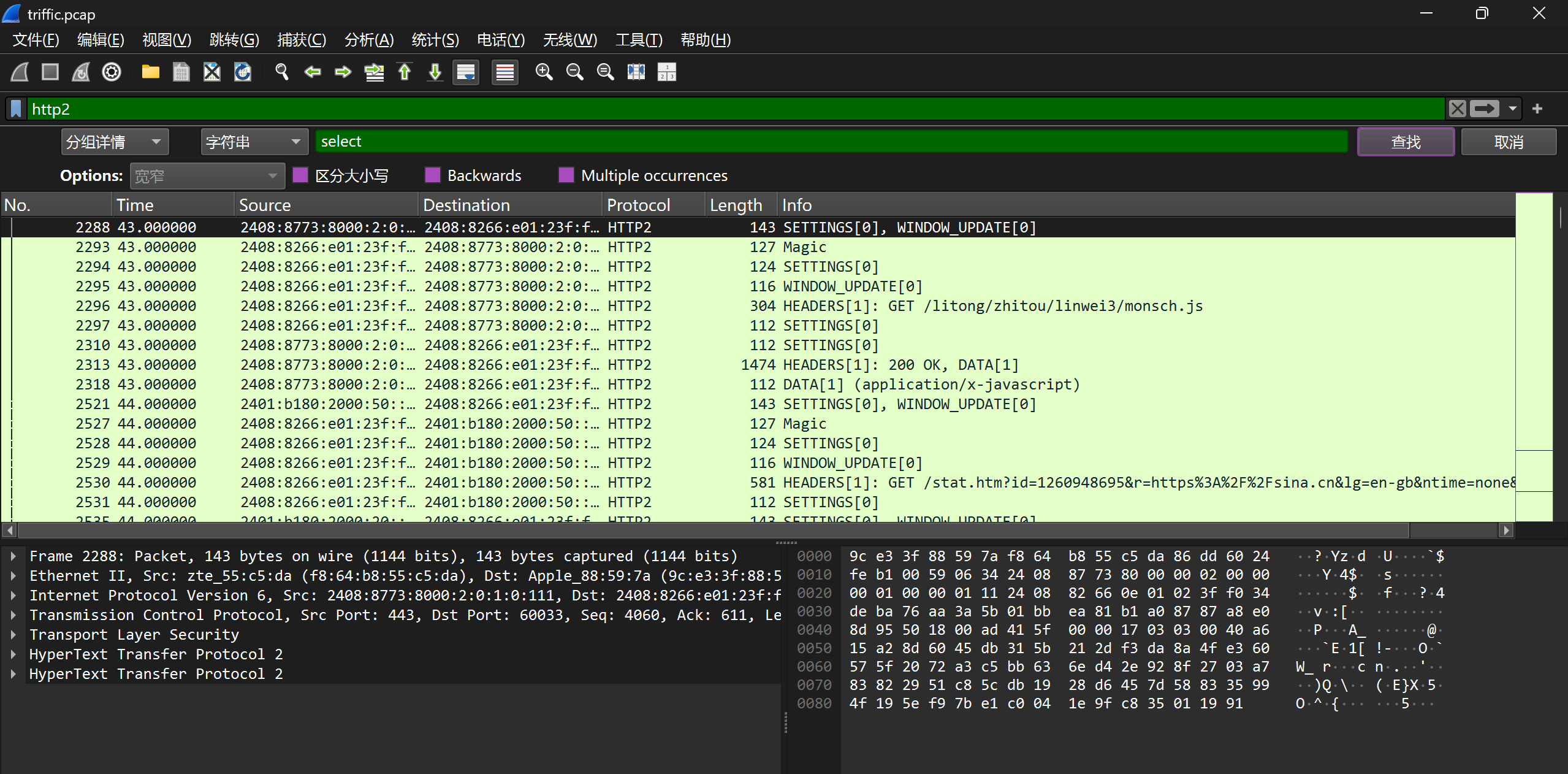
Task: Expand the Ethernet II tree node
Action: (x=13, y=576)
